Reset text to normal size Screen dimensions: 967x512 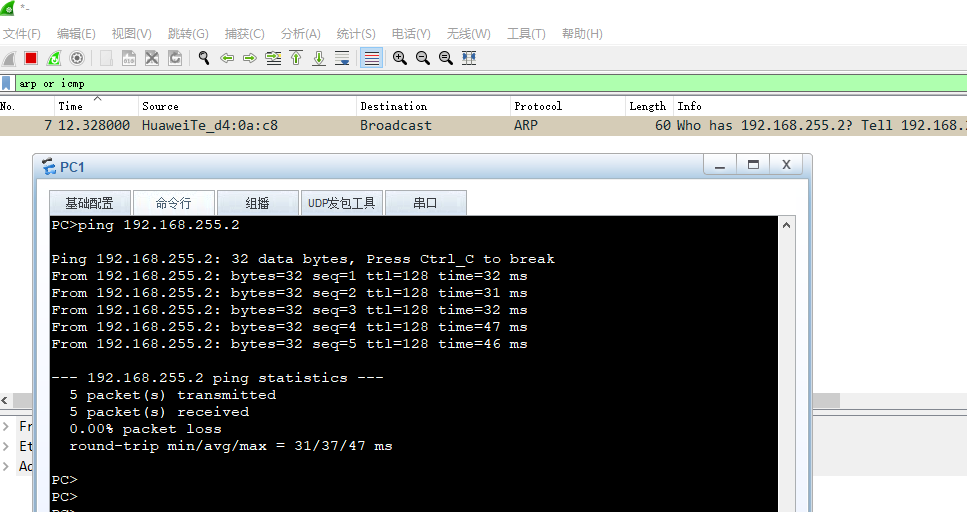click(445, 58)
